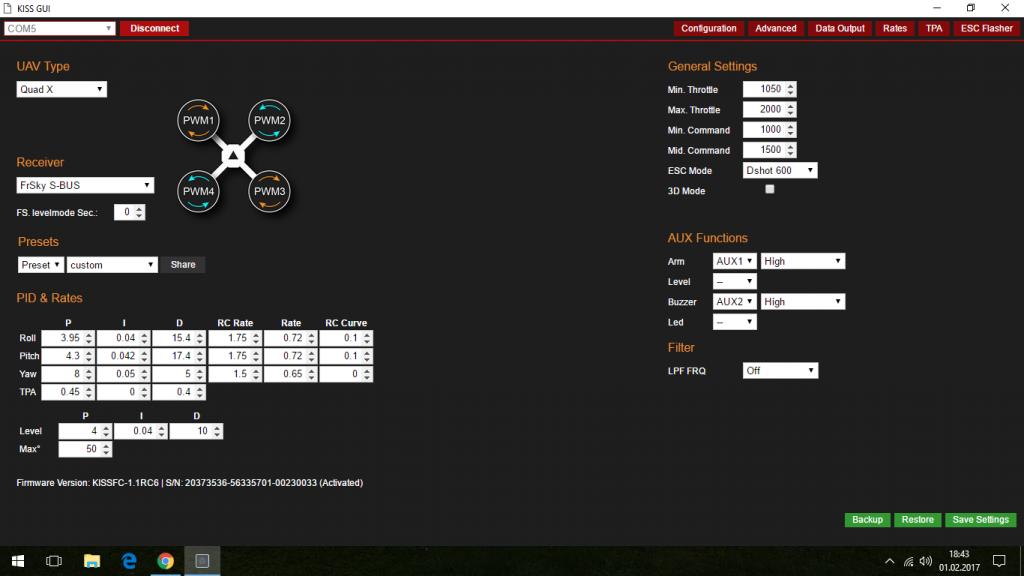The width and height of the screenshot is (1024, 576).
Task: Open File Explorer from the taskbar
Action: [91, 560]
